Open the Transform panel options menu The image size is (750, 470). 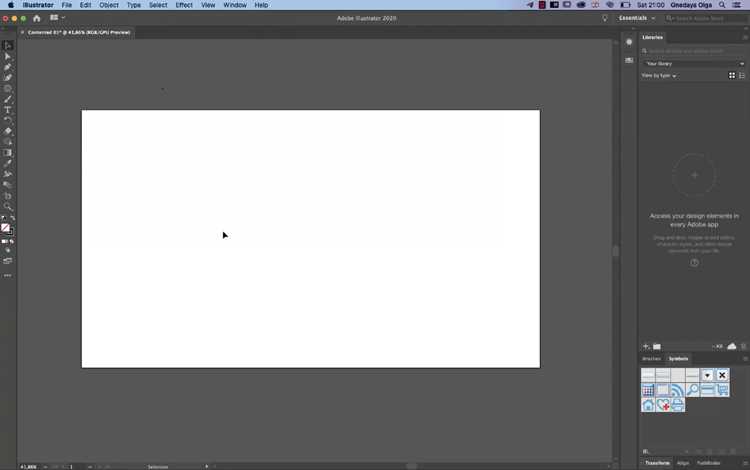(745, 463)
